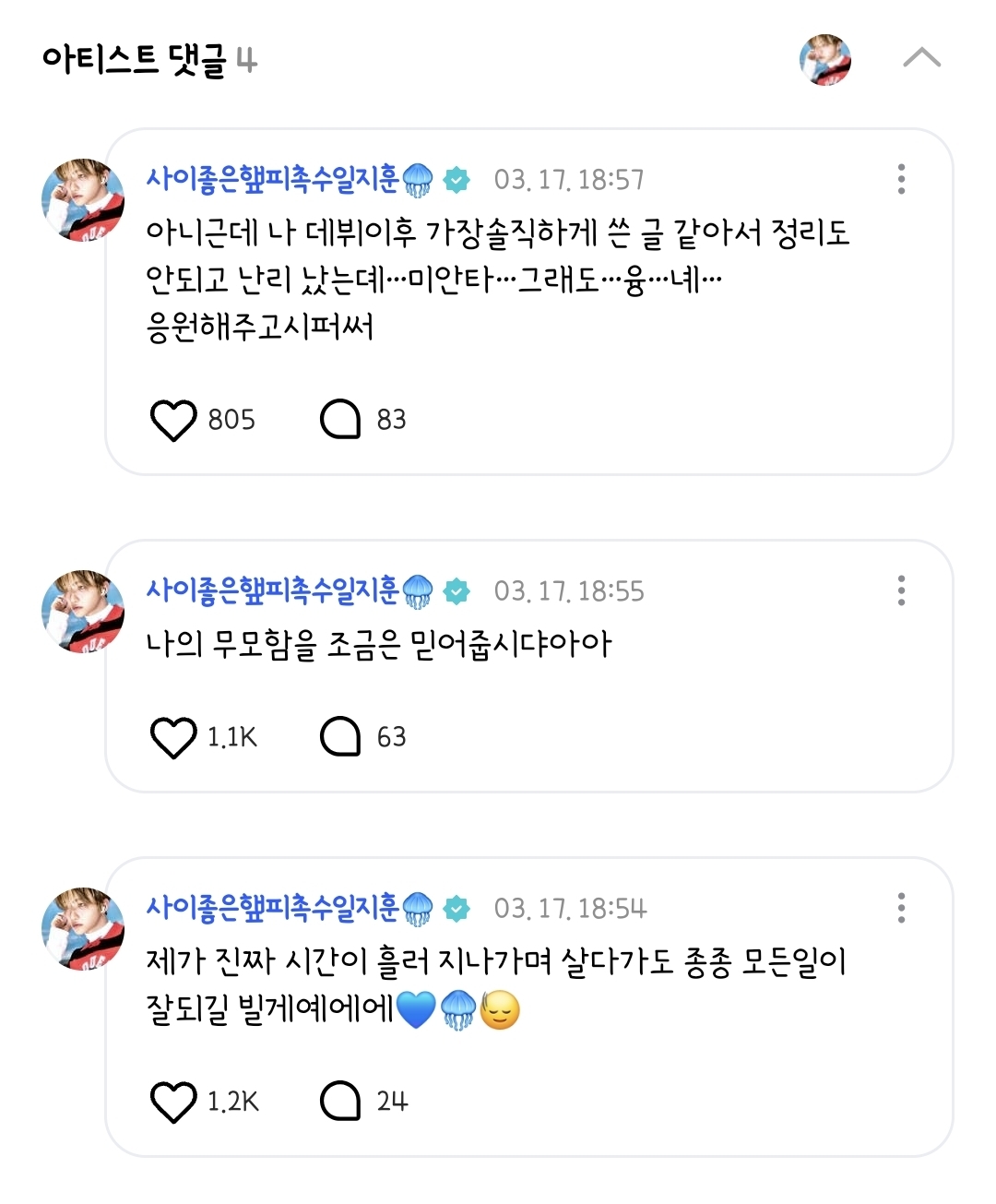Toggle heart on the 18:54 comment

tap(173, 1103)
